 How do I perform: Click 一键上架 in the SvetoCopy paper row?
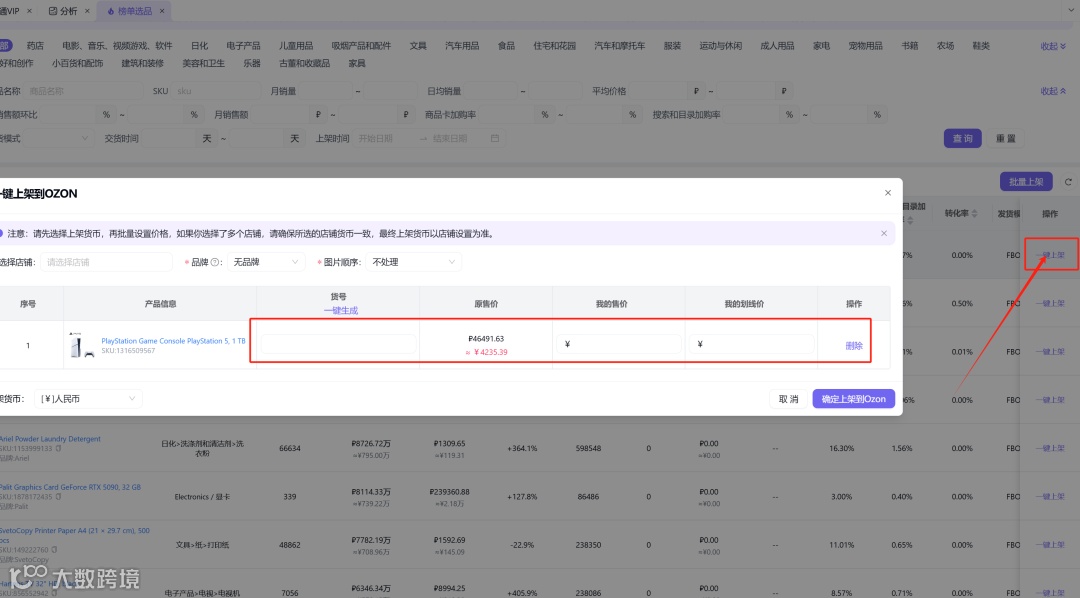(1050, 544)
